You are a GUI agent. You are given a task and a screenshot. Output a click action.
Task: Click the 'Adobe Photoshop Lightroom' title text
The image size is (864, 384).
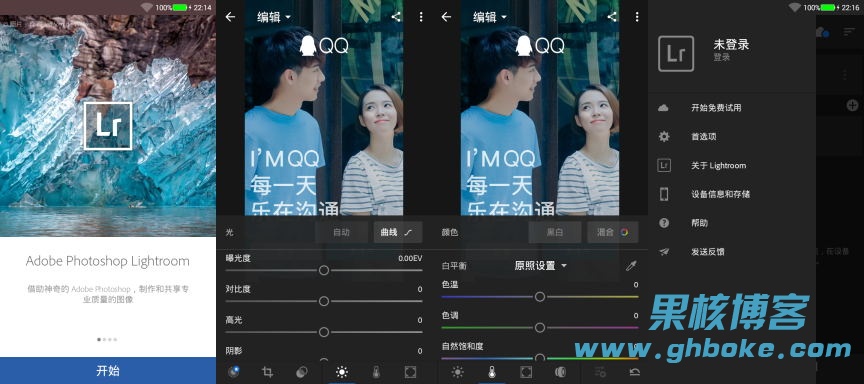pyautogui.click(x=107, y=261)
